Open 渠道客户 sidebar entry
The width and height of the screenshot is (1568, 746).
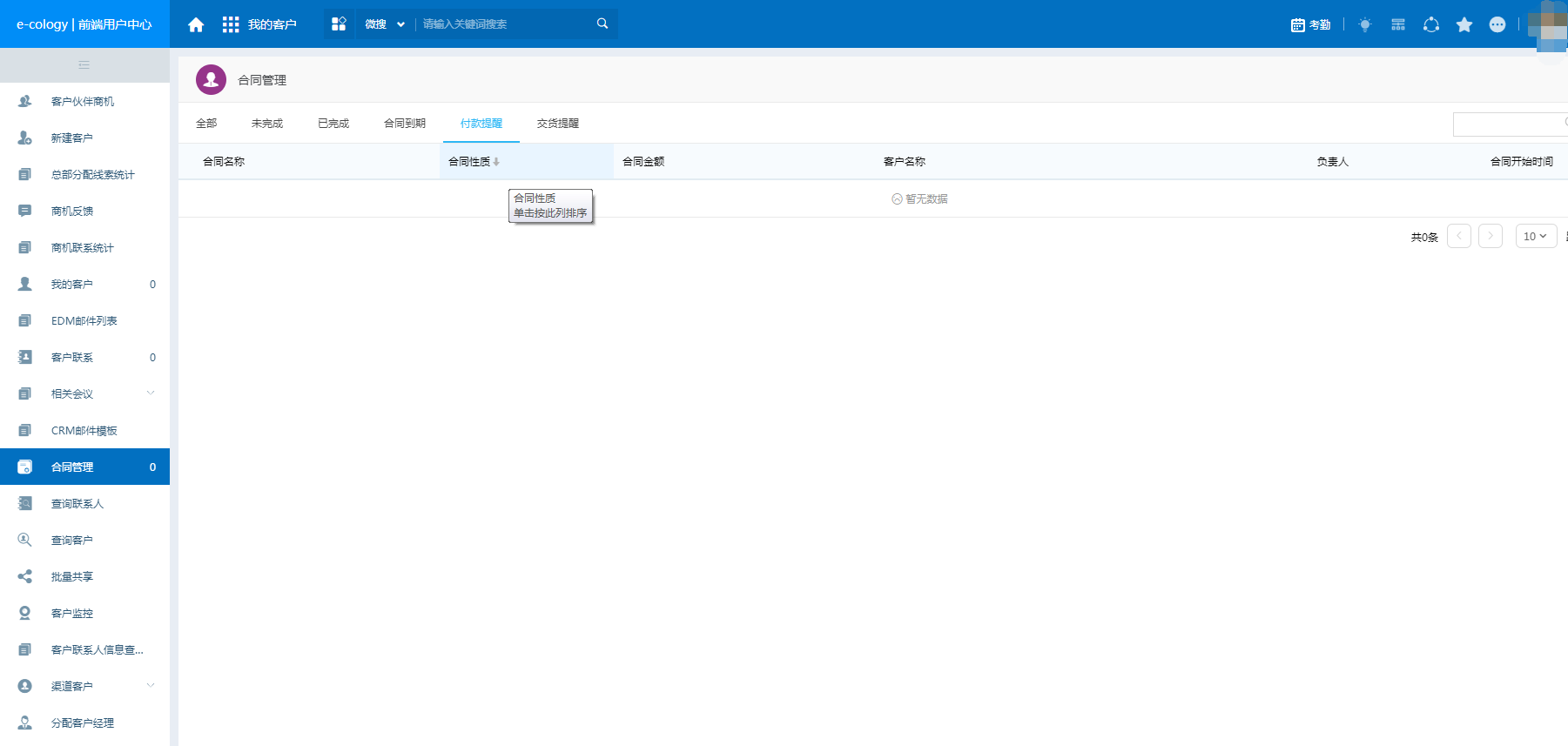click(84, 687)
